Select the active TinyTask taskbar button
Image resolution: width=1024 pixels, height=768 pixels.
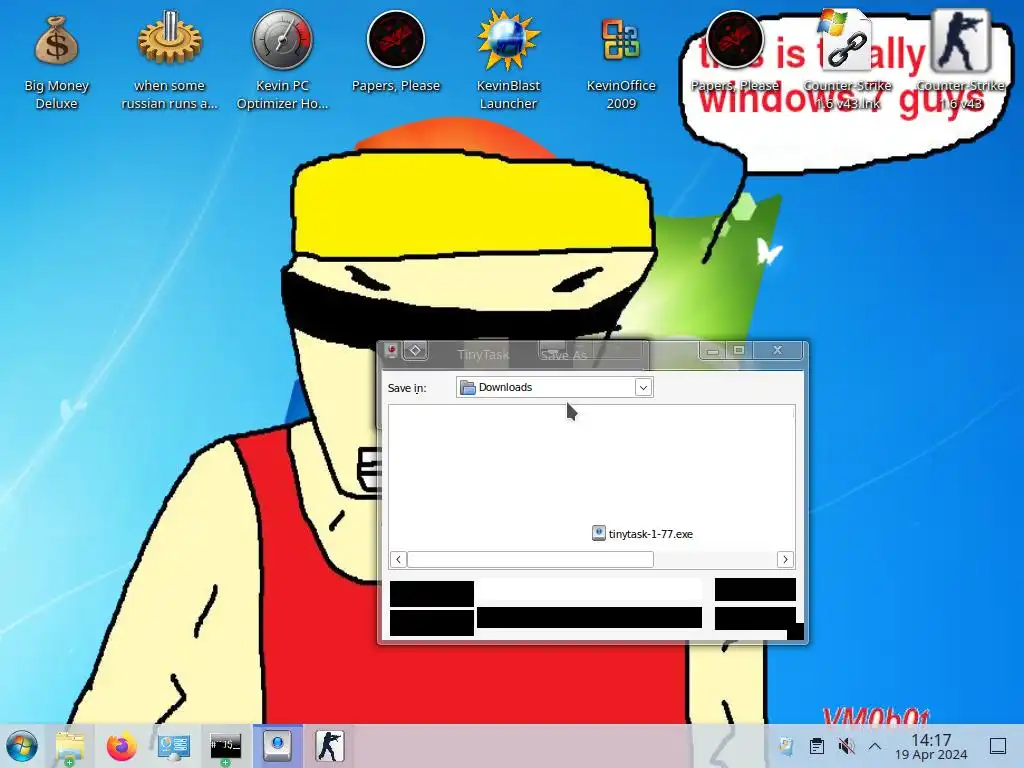click(278, 746)
